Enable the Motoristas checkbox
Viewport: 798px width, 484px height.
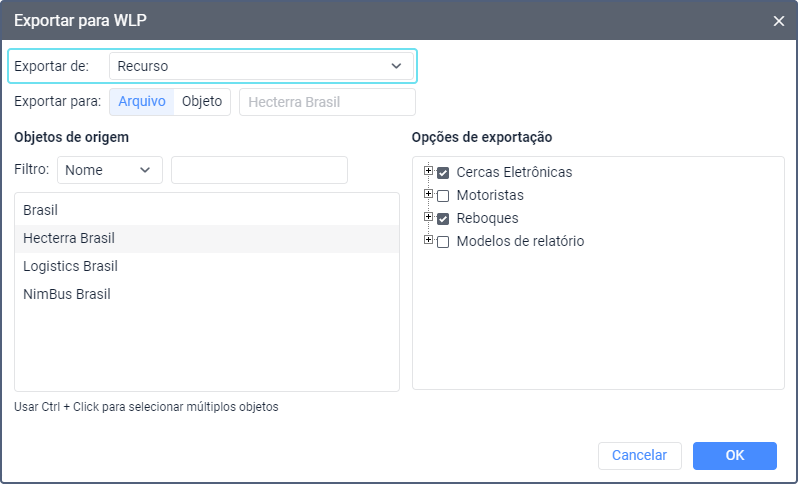(443, 196)
